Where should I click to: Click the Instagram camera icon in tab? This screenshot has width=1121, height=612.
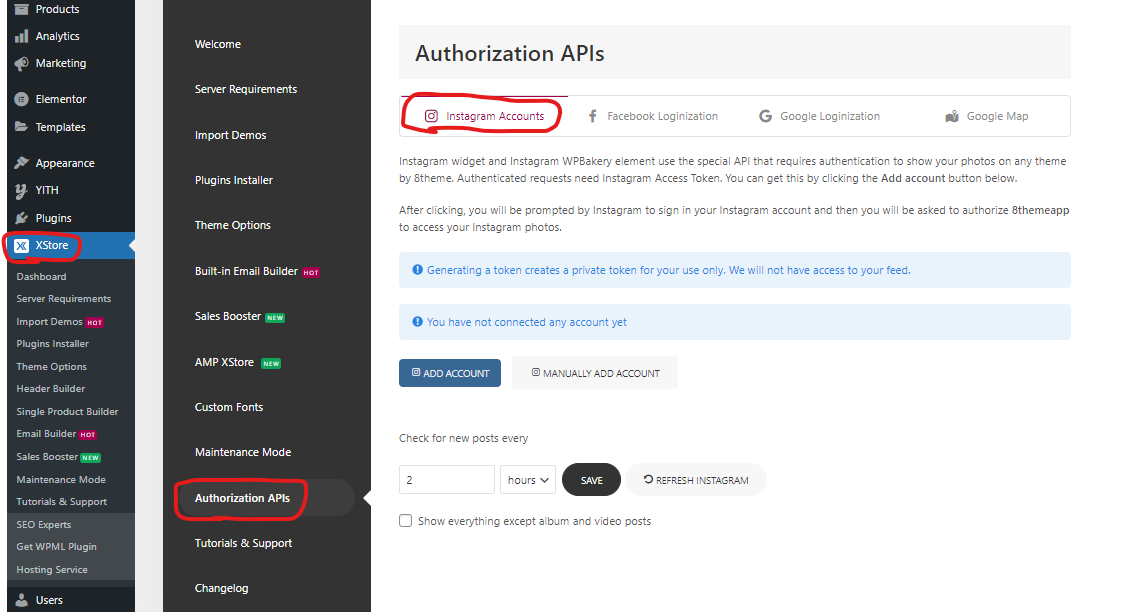click(431, 116)
